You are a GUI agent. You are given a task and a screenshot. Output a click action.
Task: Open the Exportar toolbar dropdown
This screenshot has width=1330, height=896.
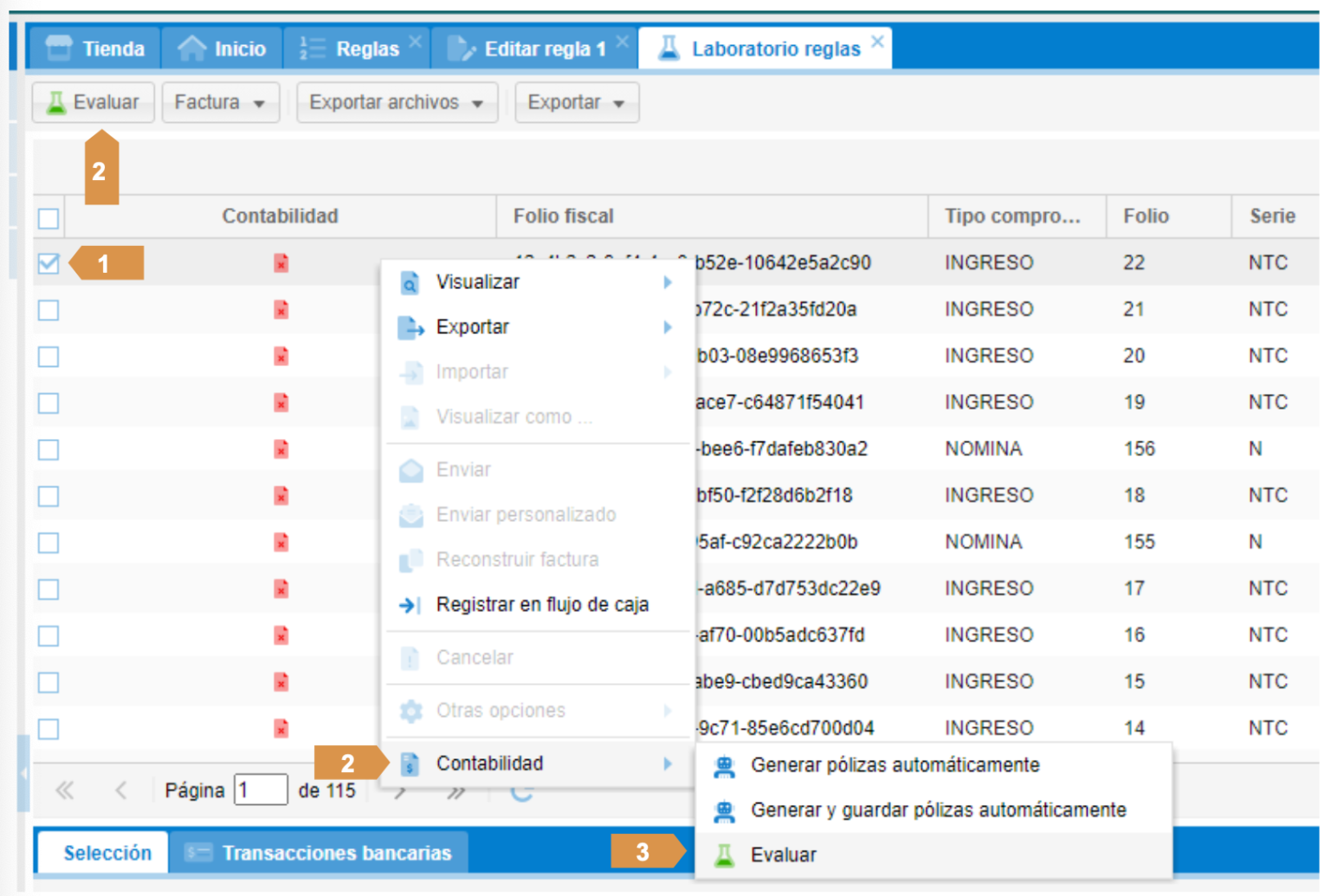pos(576,102)
